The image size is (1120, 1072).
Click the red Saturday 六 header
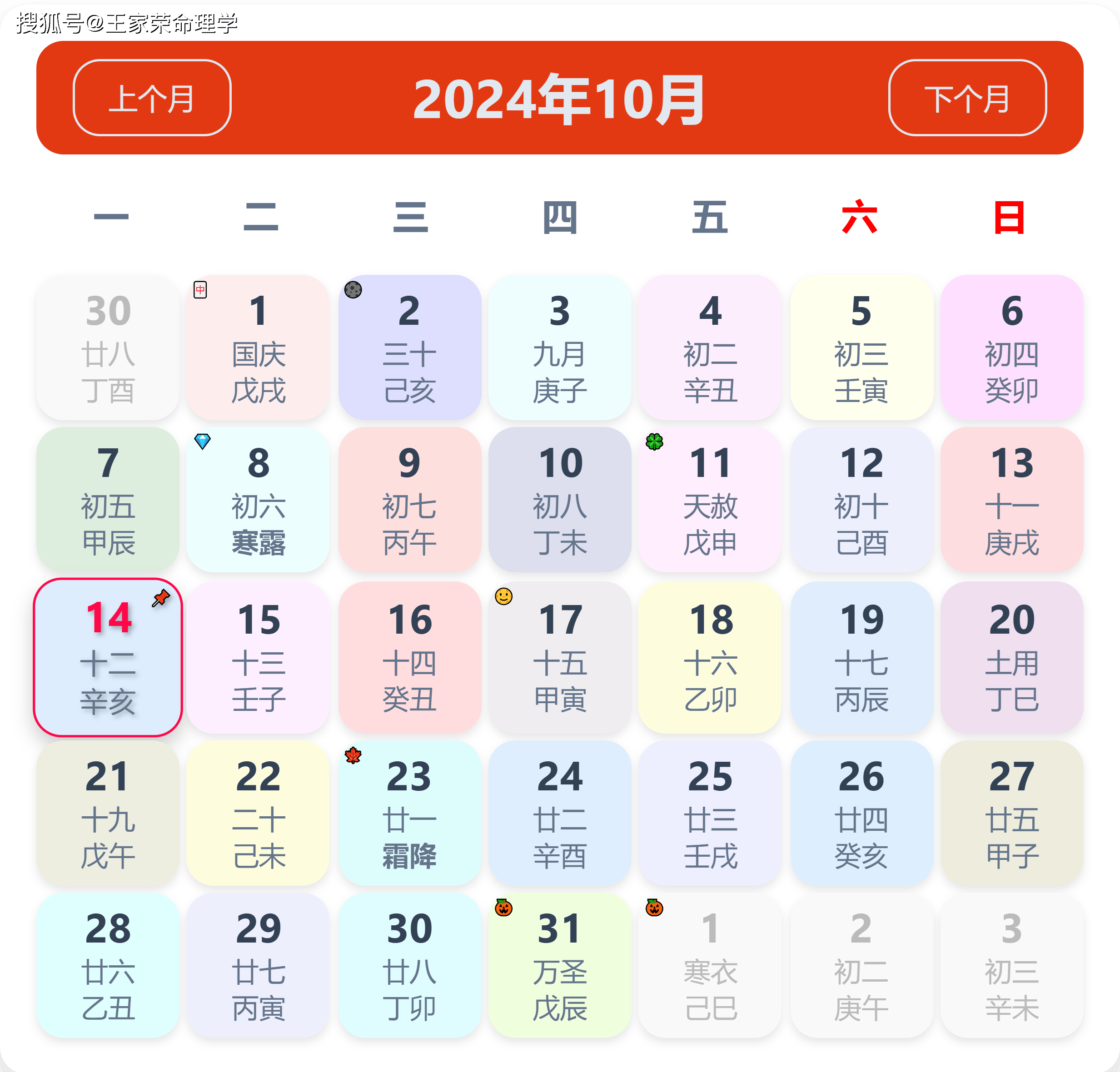(x=860, y=217)
